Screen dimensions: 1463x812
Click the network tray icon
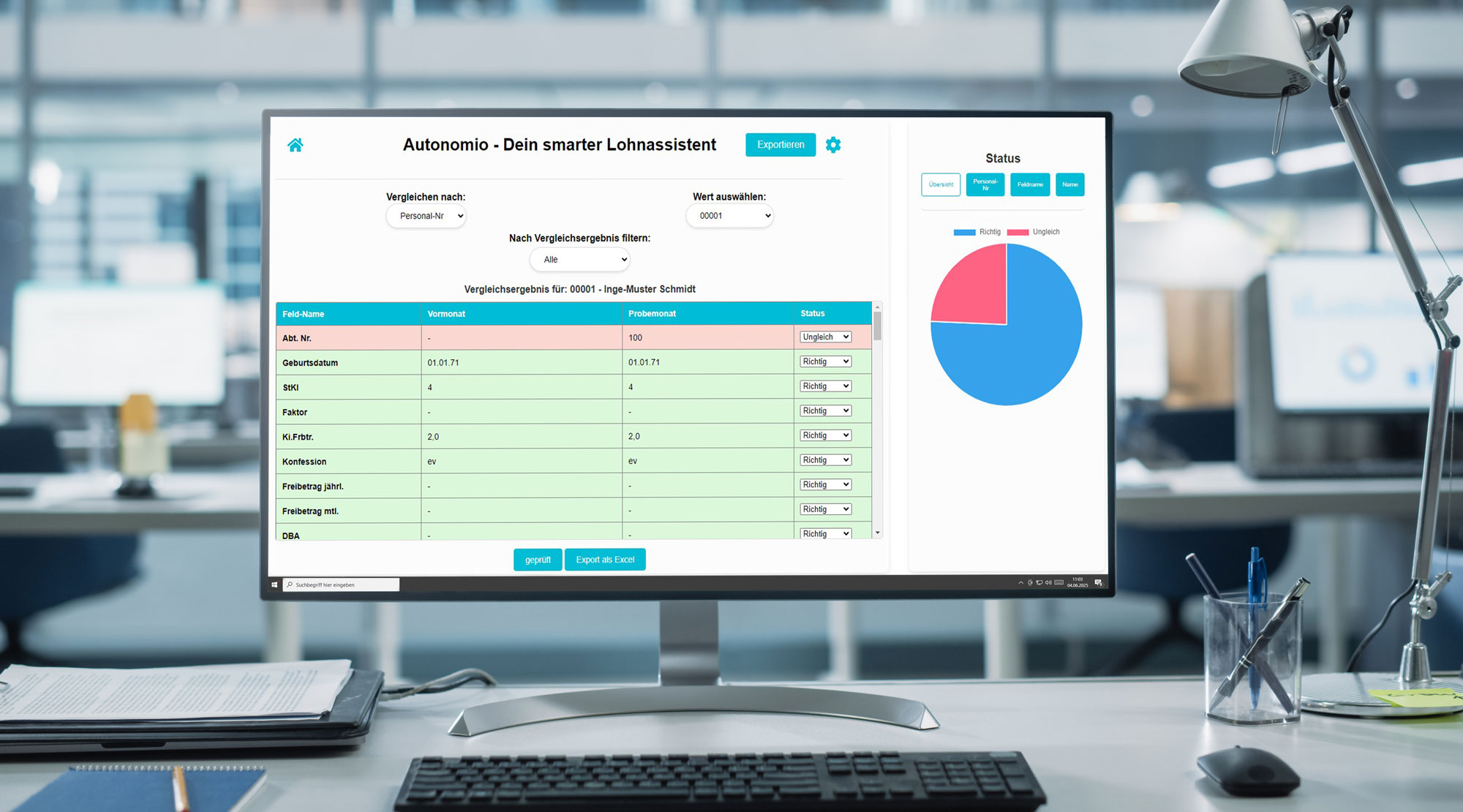point(1039,582)
